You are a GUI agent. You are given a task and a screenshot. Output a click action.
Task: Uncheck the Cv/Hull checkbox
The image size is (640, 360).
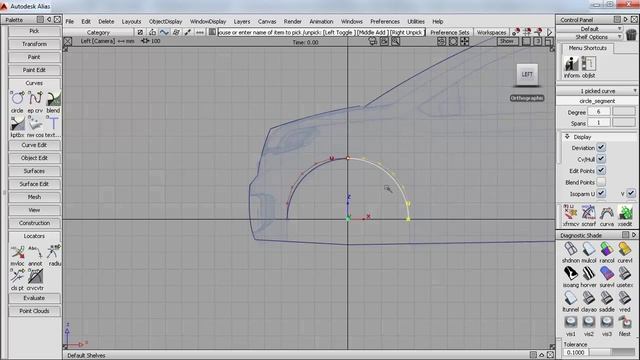(x=601, y=159)
